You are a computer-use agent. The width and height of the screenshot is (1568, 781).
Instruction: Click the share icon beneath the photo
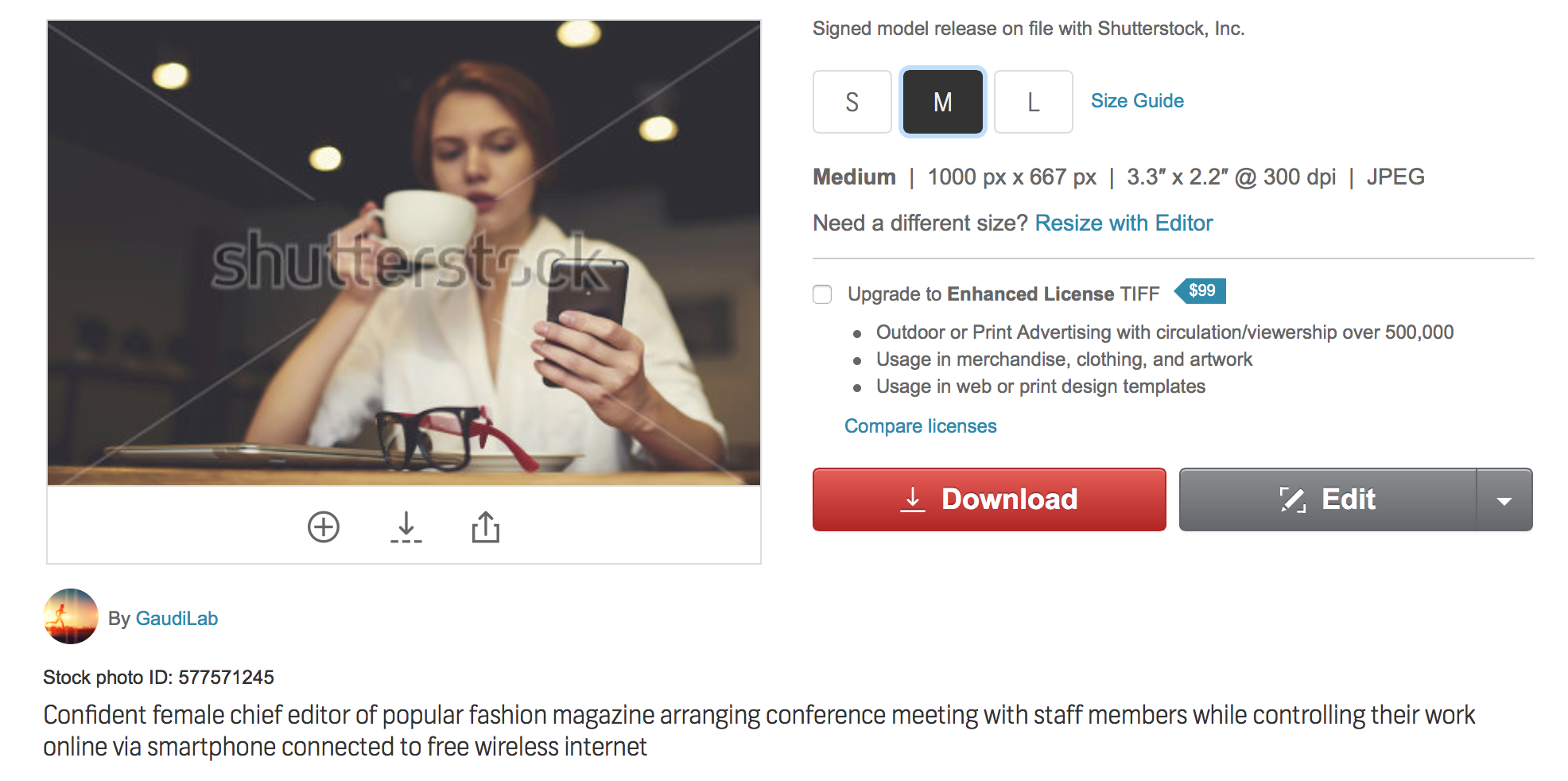pos(486,526)
